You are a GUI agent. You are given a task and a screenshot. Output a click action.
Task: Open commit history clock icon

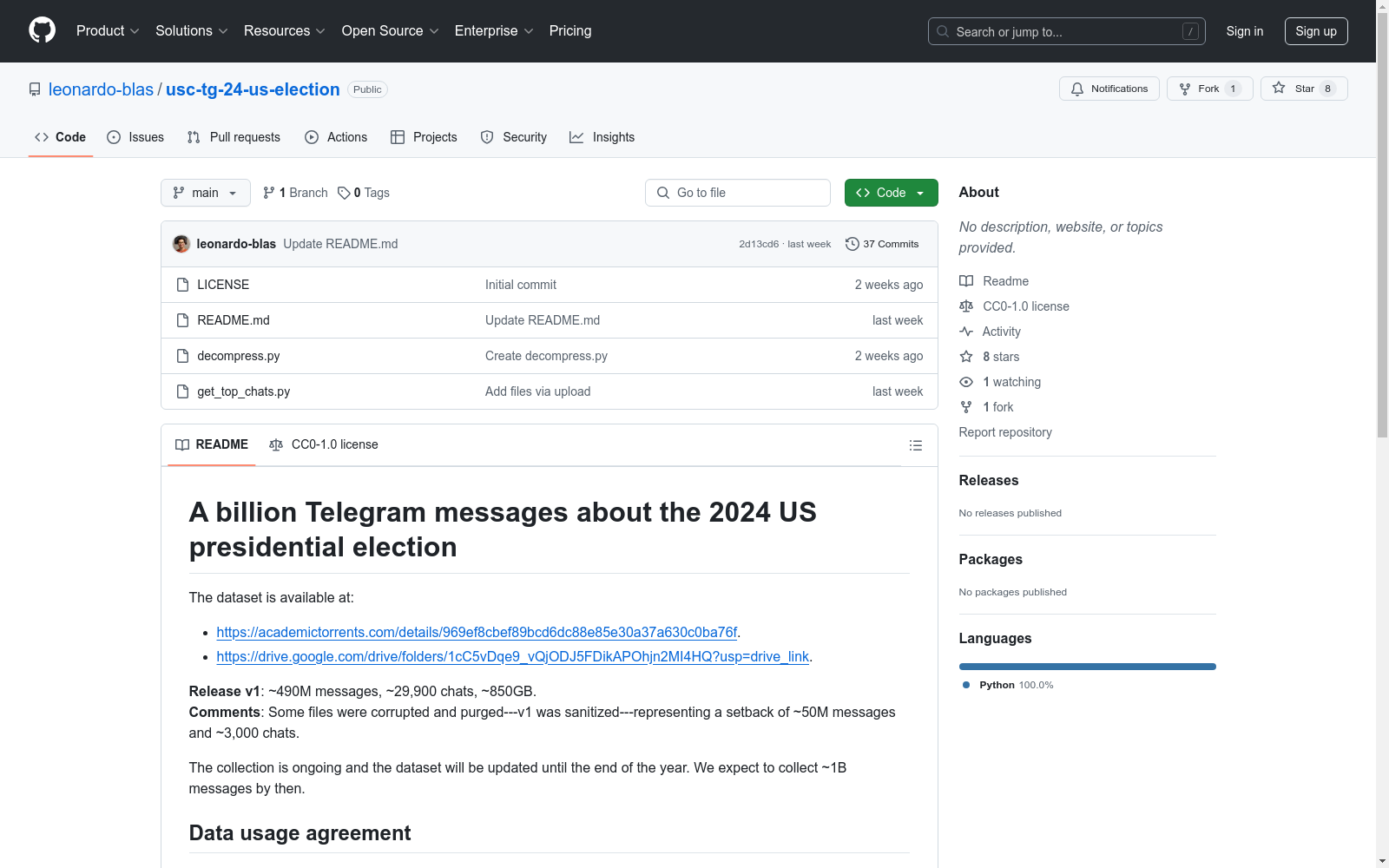(x=852, y=244)
